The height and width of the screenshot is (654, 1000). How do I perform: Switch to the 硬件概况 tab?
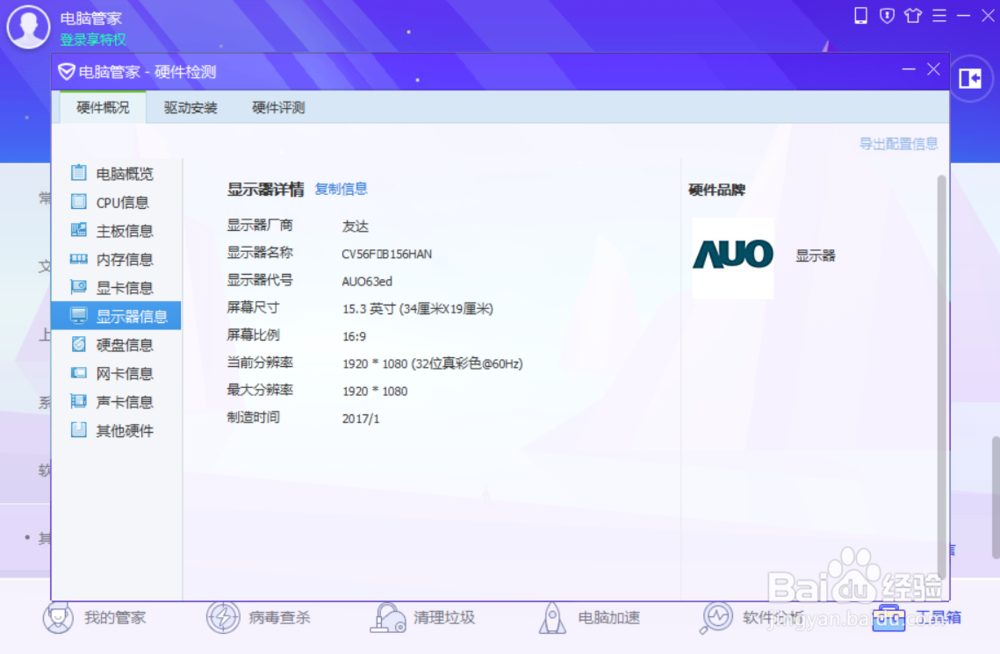click(x=103, y=107)
